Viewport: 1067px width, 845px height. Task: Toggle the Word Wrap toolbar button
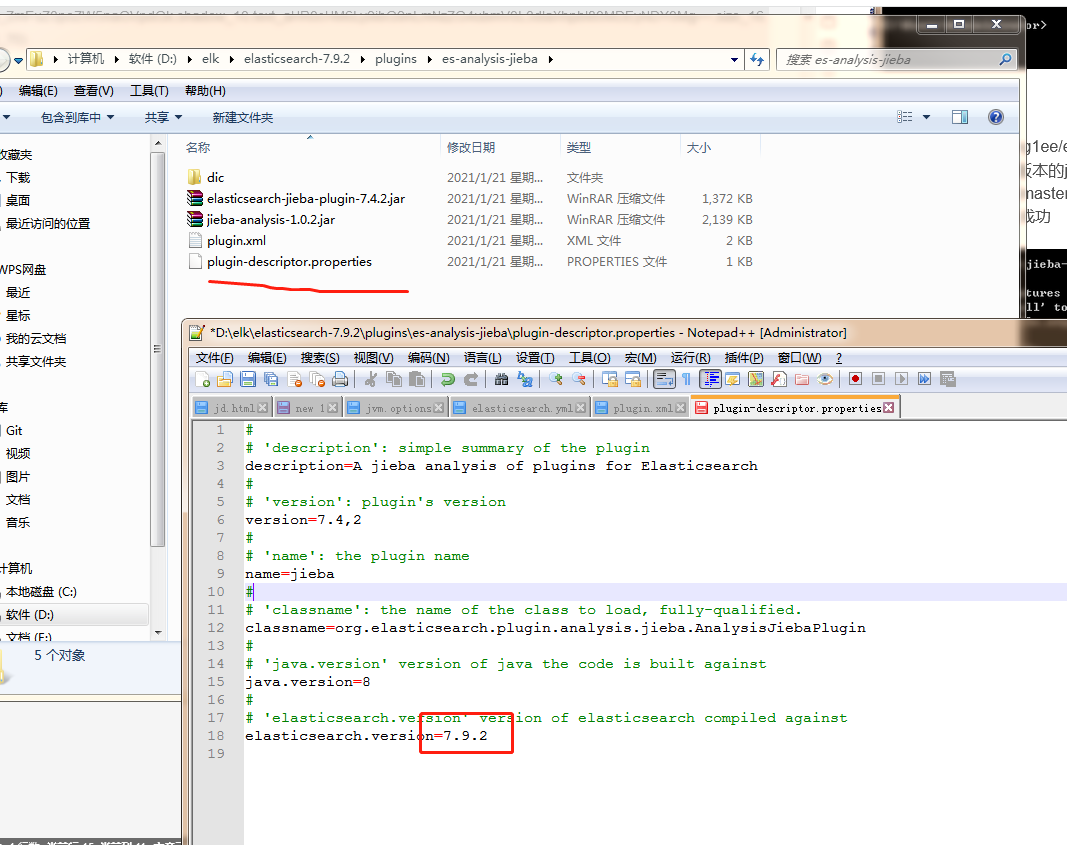[x=664, y=380]
